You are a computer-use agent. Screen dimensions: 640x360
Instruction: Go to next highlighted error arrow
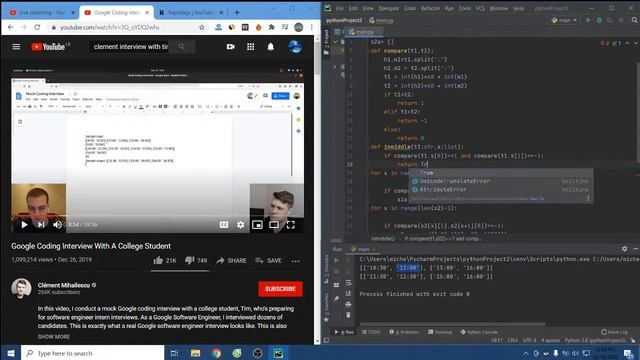(x=636, y=43)
